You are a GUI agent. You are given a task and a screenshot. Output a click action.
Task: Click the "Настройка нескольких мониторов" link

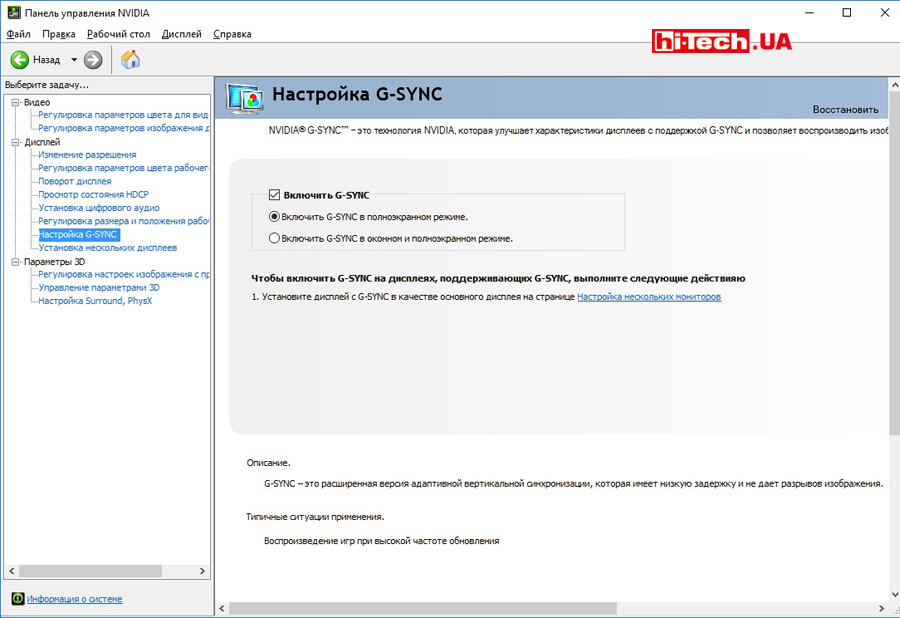pyautogui.click(x=648, y=297)
